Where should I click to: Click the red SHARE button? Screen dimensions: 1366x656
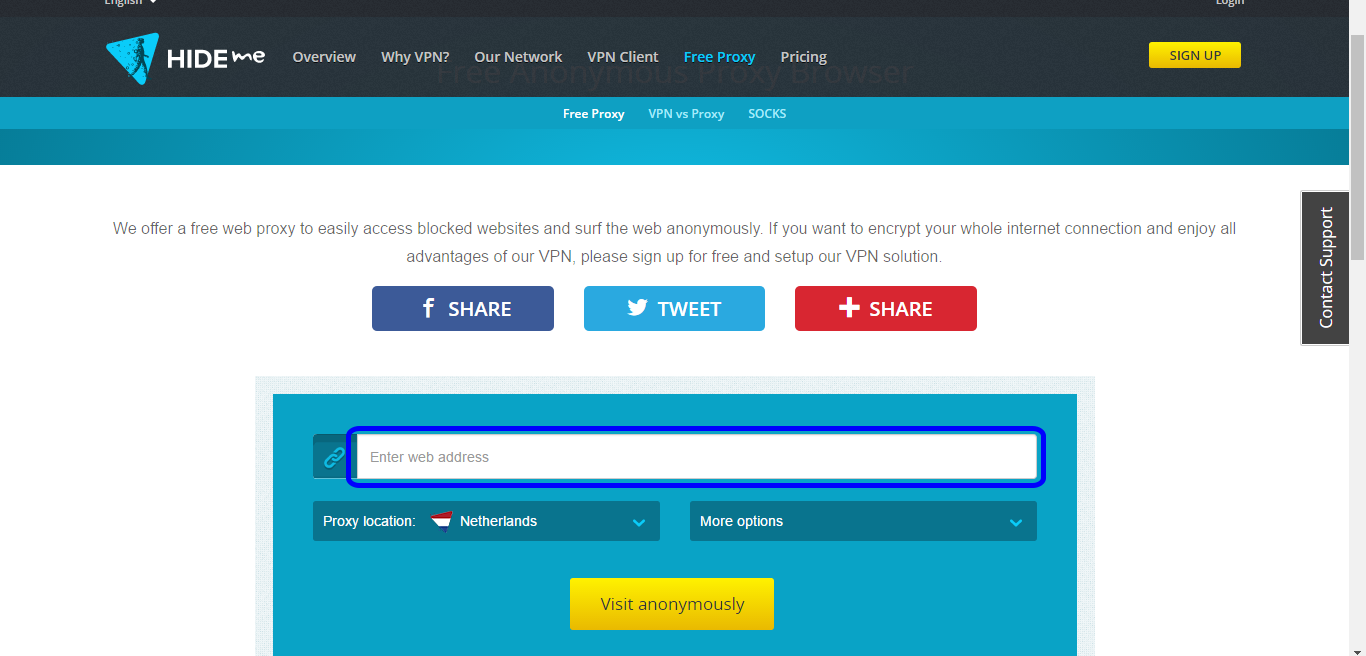click(886, 308)
